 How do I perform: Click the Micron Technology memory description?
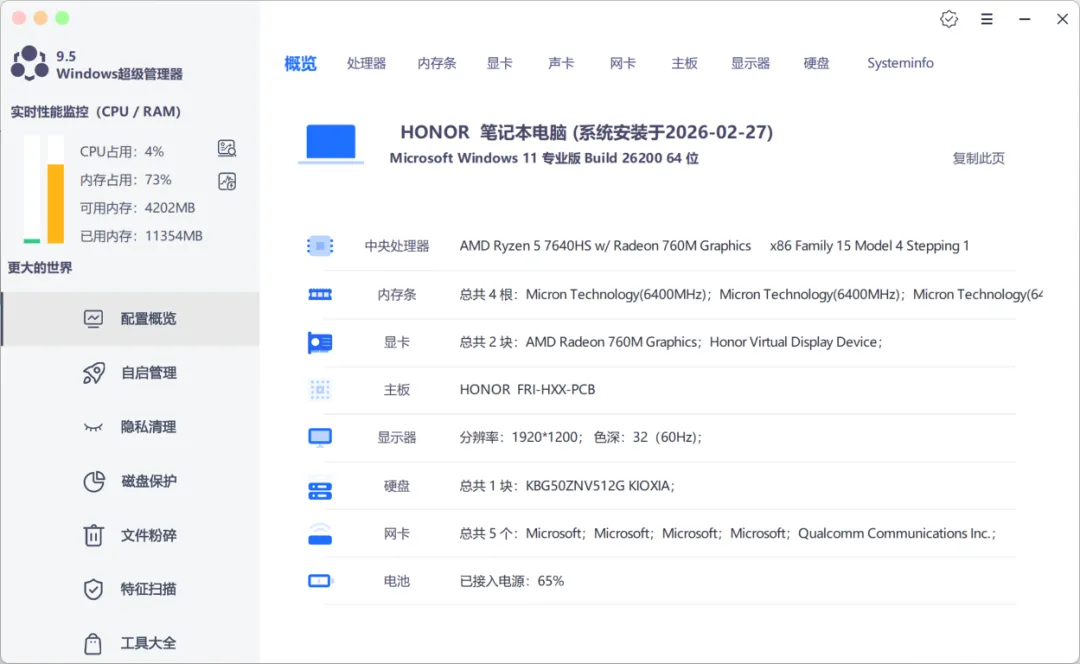click(751, 295)
